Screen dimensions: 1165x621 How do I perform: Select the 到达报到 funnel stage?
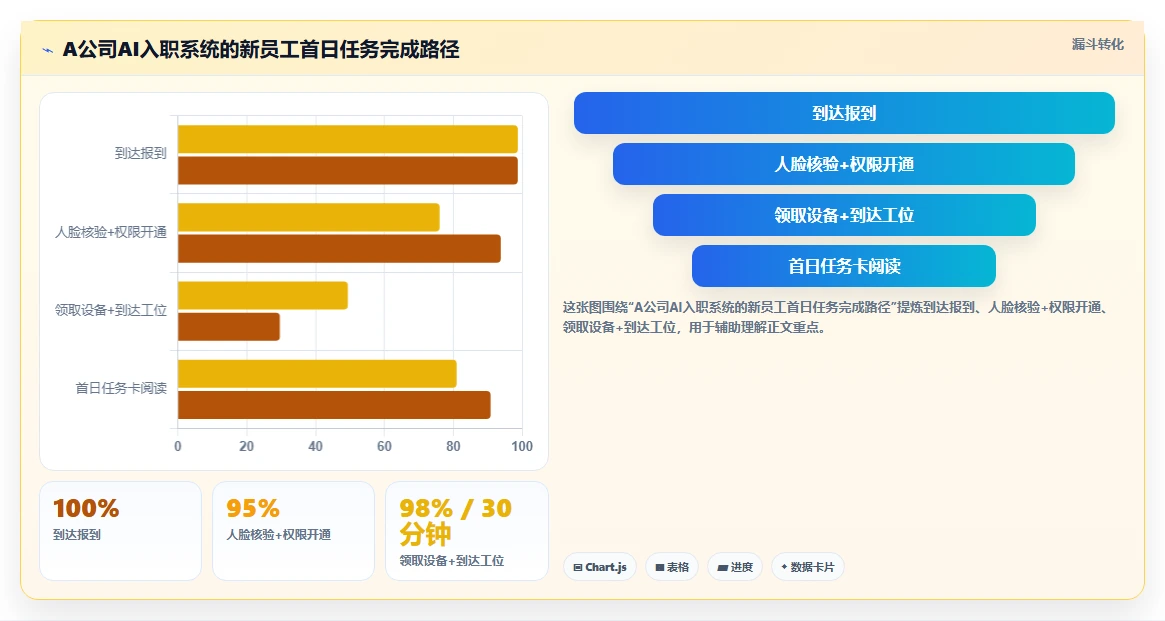(844, 113)
